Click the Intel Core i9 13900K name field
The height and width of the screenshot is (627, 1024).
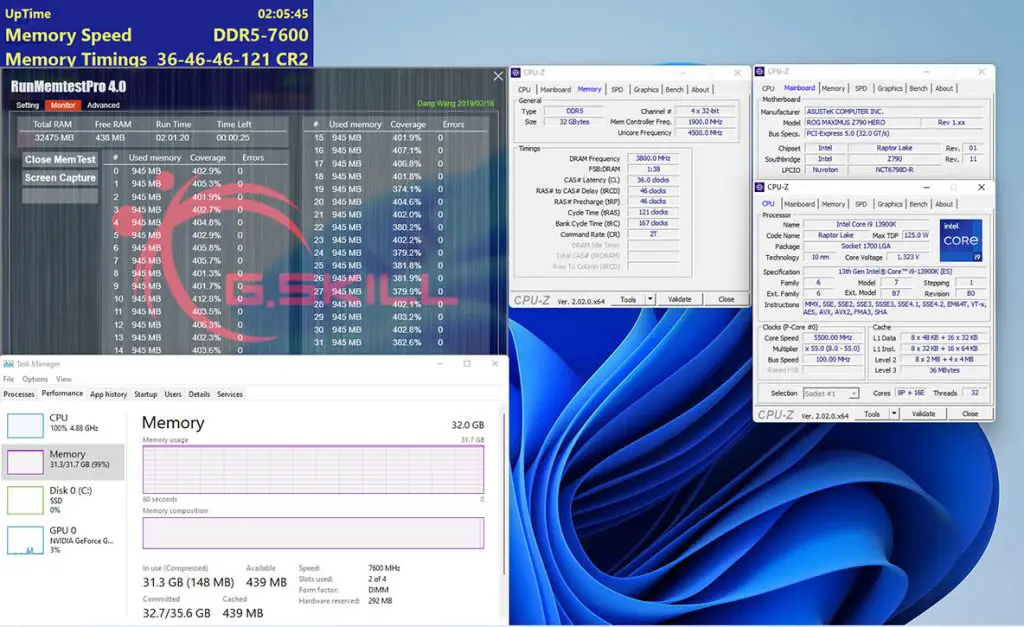click(867, 224)
